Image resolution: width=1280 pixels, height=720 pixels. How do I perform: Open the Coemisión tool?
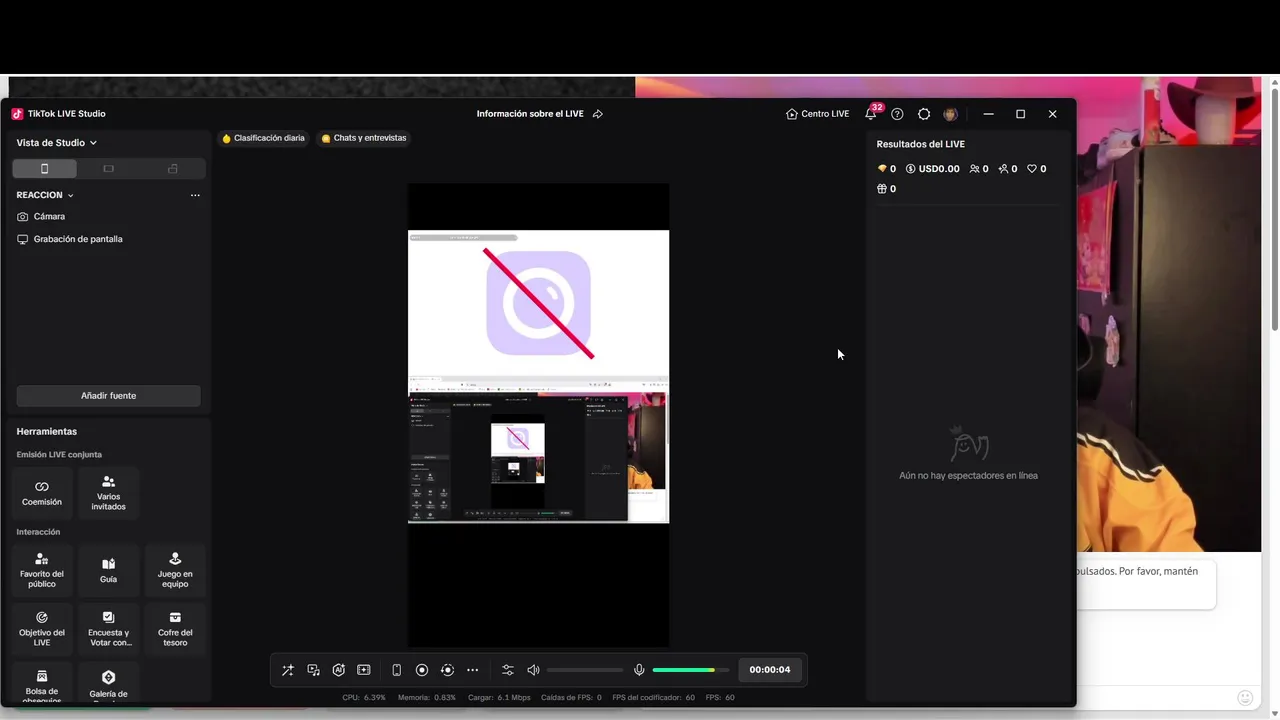[42, 493]
